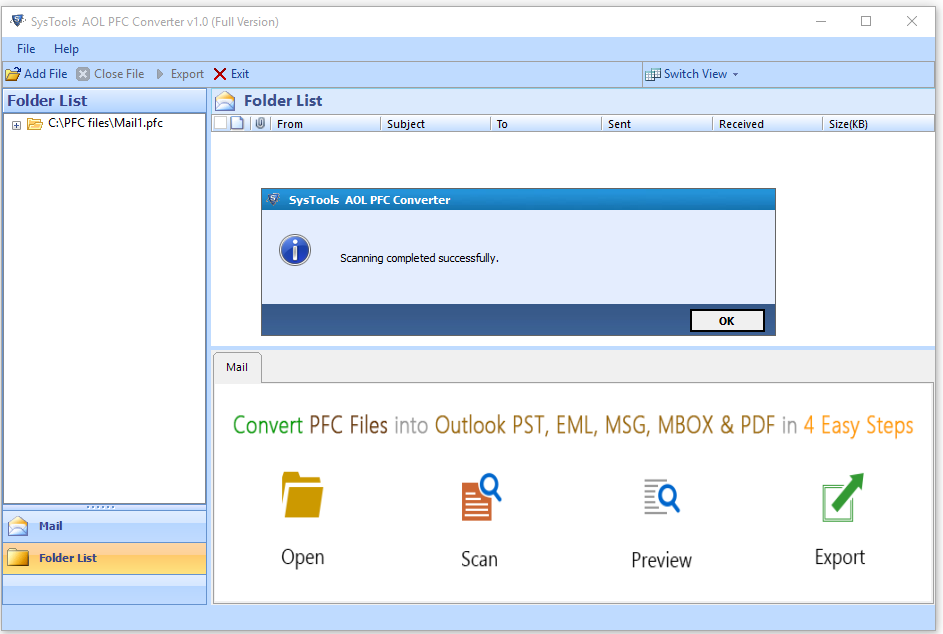Expand the C:\PFC files\Mail1.pfc tree node
943x634 pixels.
point(16,125)
